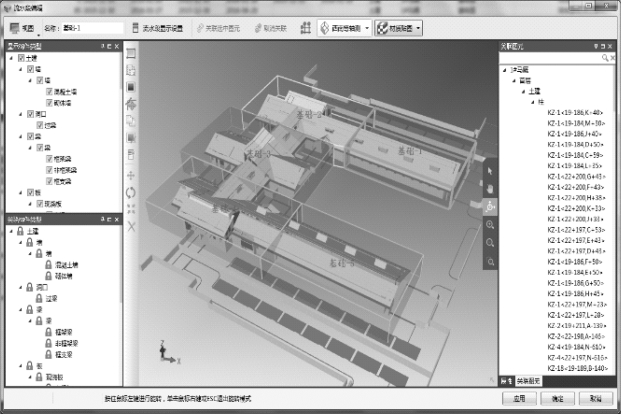
Task: Select the arrow pointer navigation tool
Action: point(490,171)
